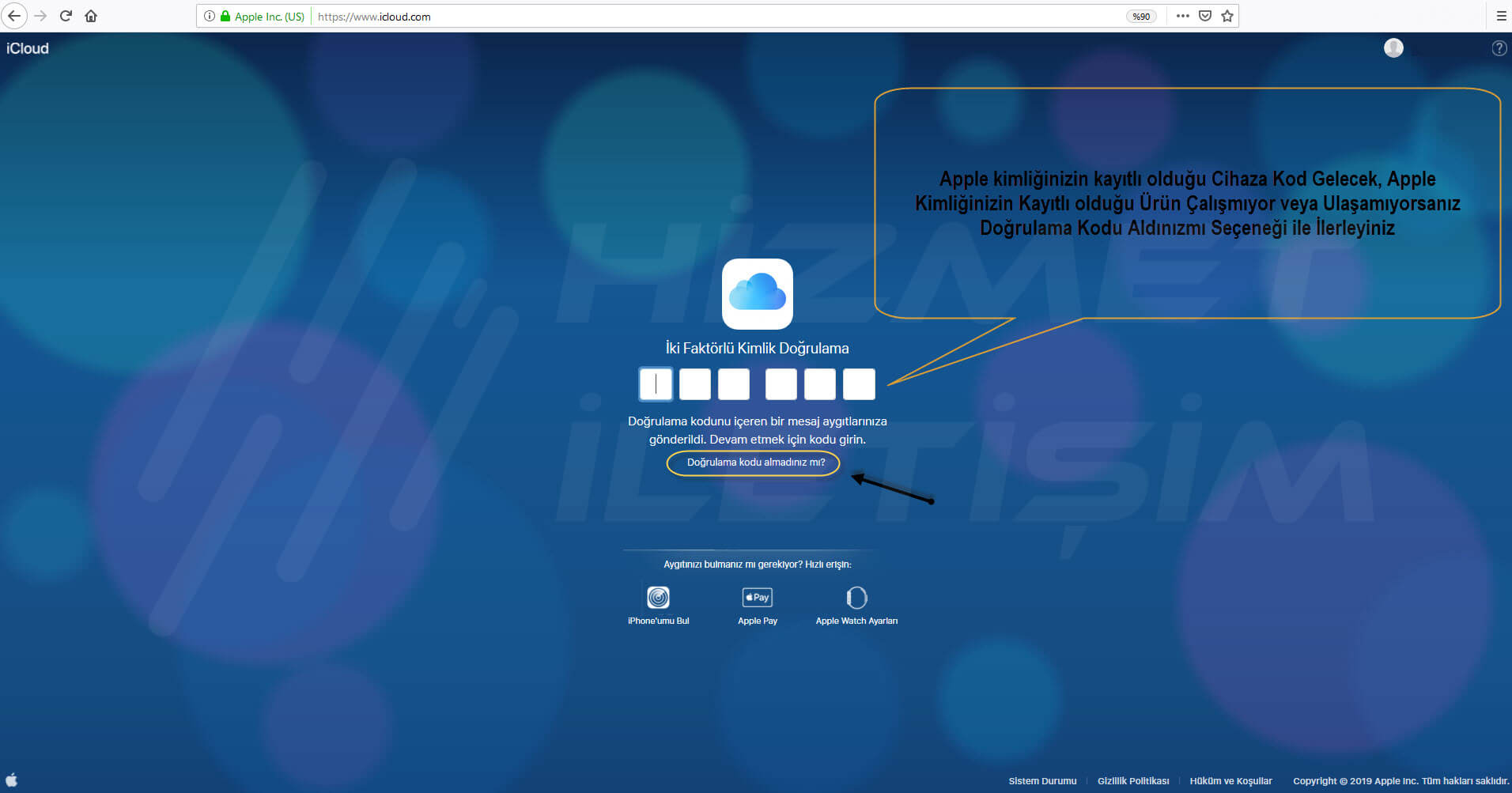Open page actions three-dot menu
This screenshot has height=793, width=1512.
tap(1182, 16)
